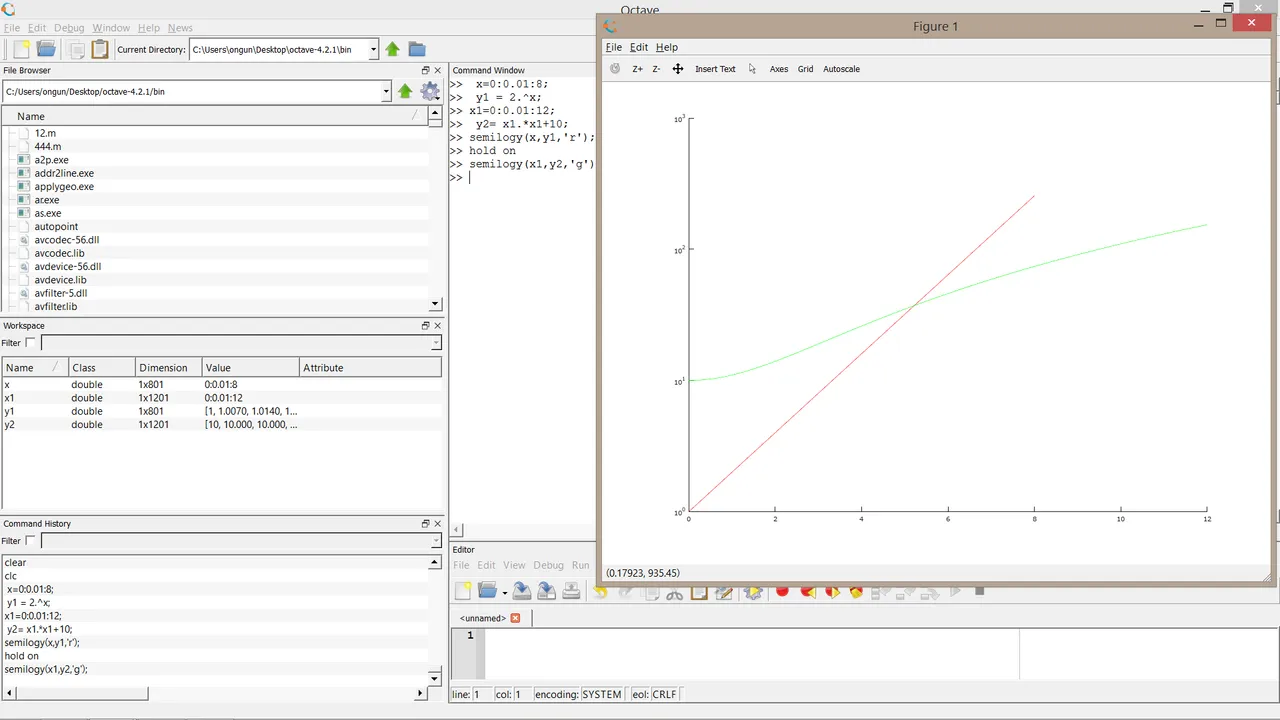Open the File menu in Figure 1 window
Viewport: 1280px width, 720px height.
[x=614, y=47]
